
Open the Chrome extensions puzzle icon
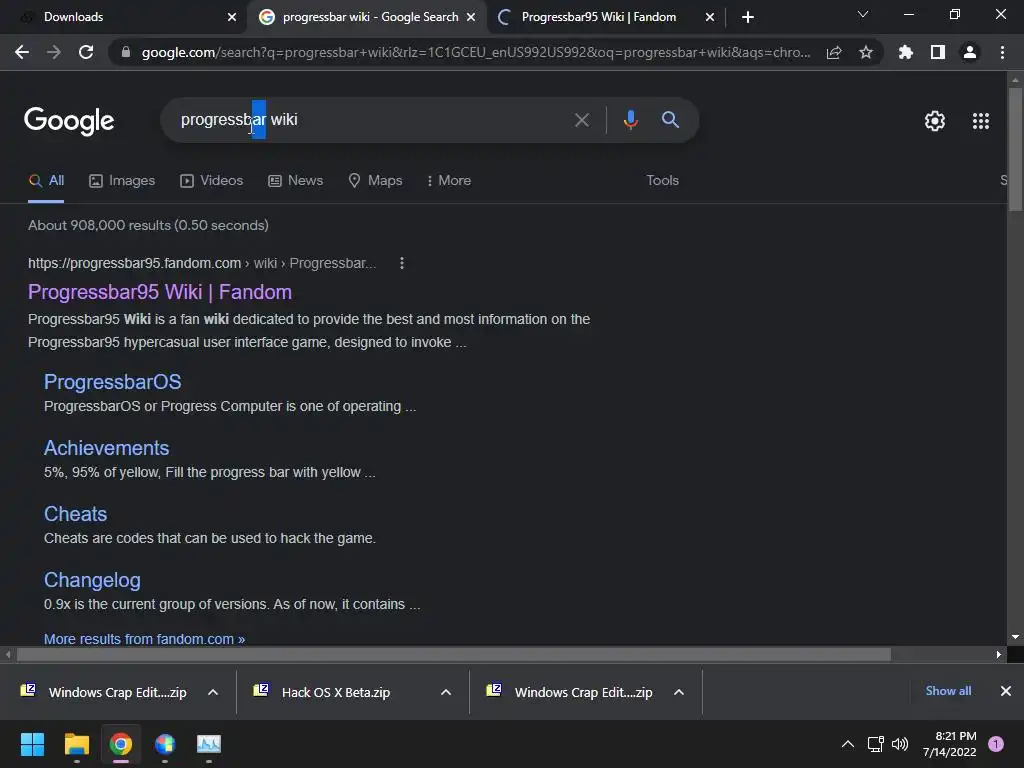906,52
